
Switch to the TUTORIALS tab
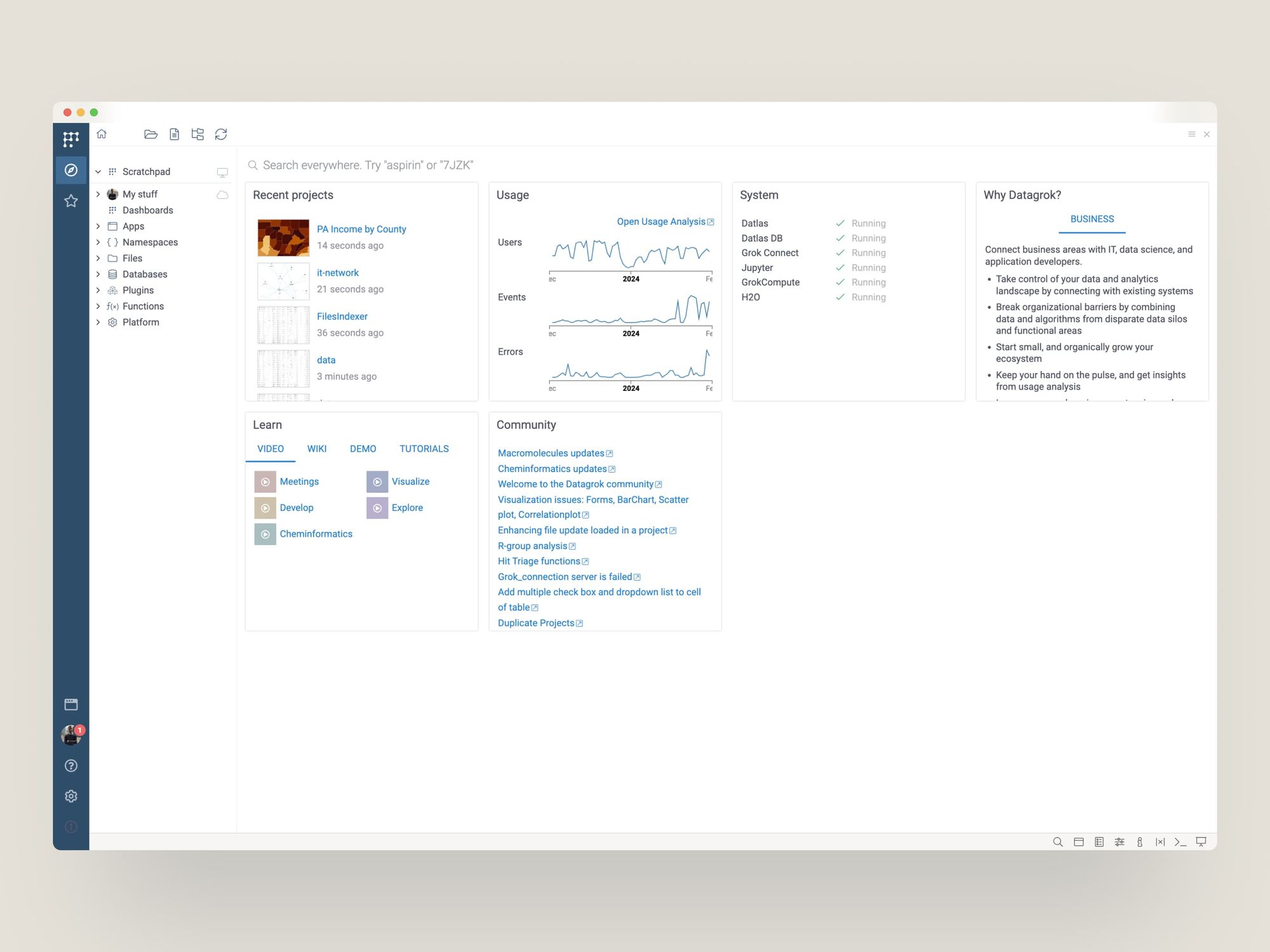(x=424, y=449)
